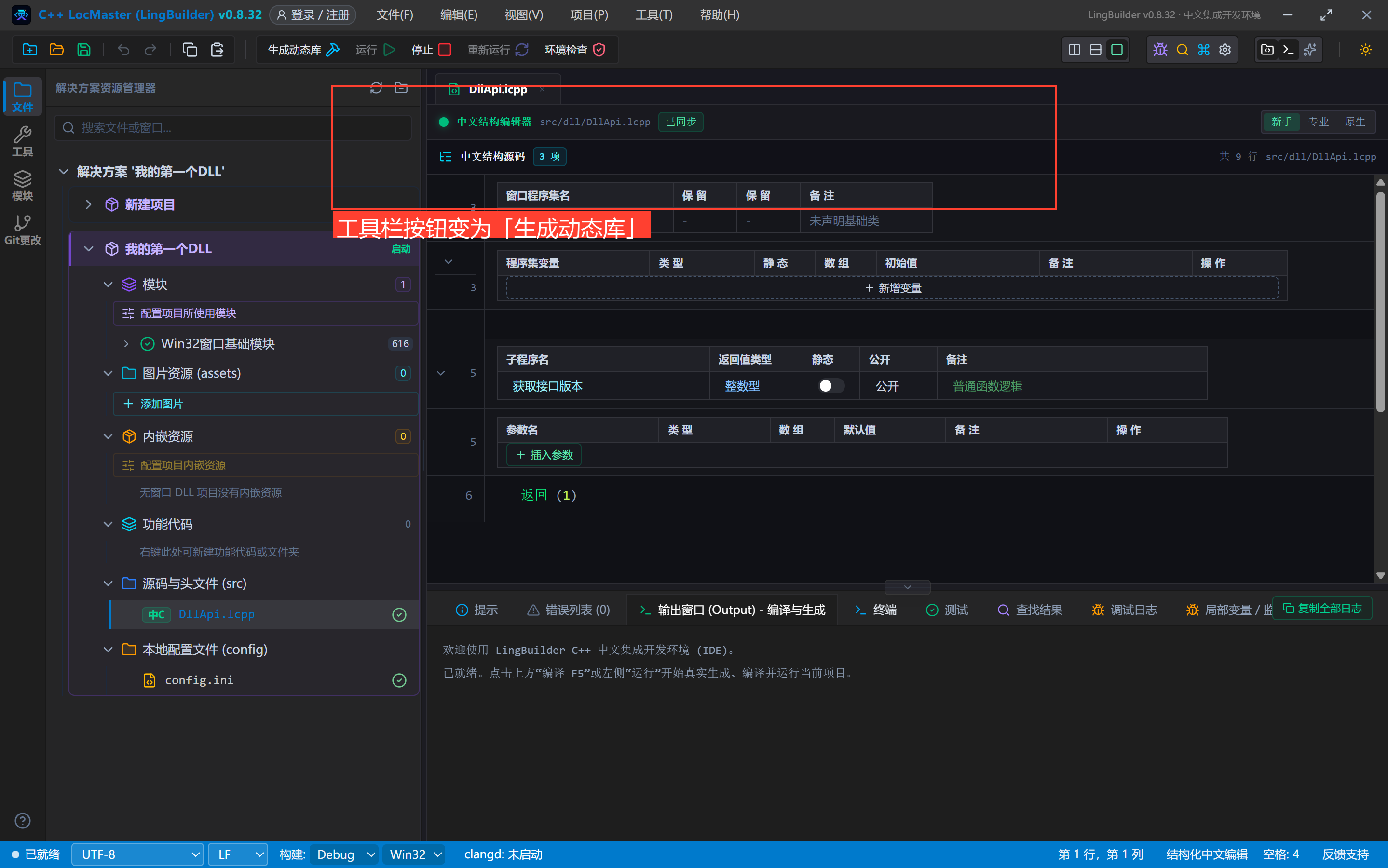Click the editor vertical scrollbar thumb
Image resolution: width=1388 pixels, height=868 pixels.
pyautogui.click(x=1381, y=301)
